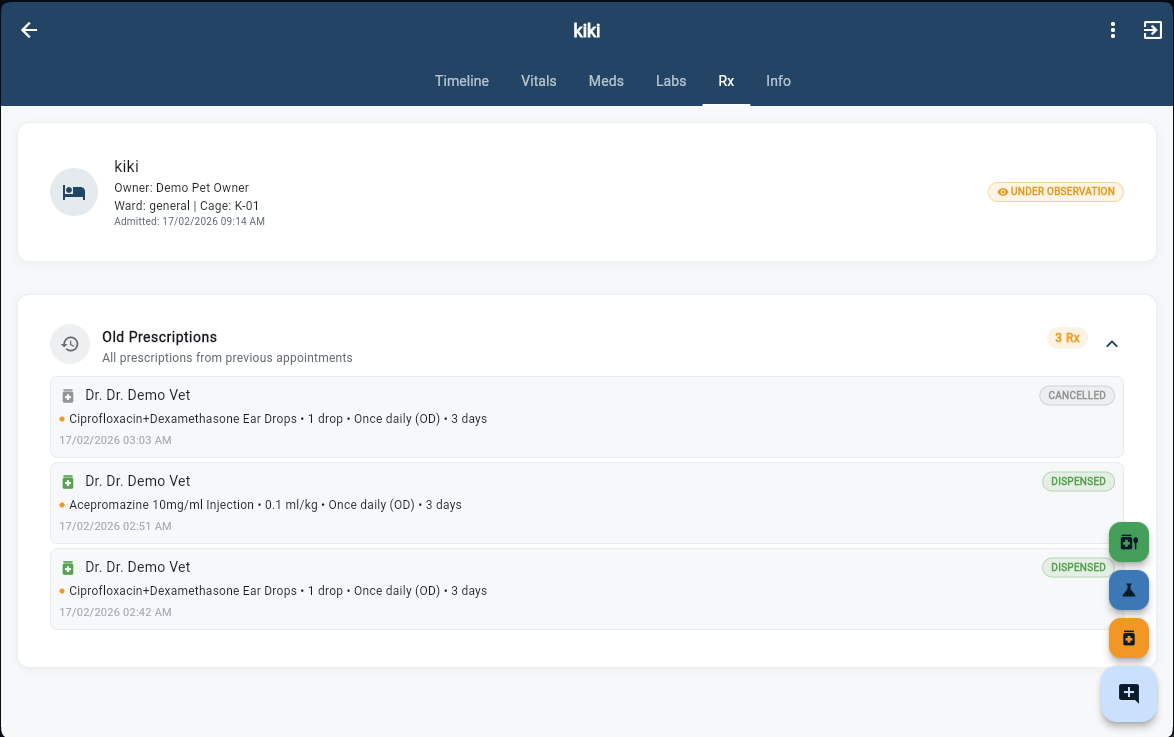Image resolution: width=1174 pixels, height=737 pixels.
Task: Open the Meds tab
Action: (606, 81)
